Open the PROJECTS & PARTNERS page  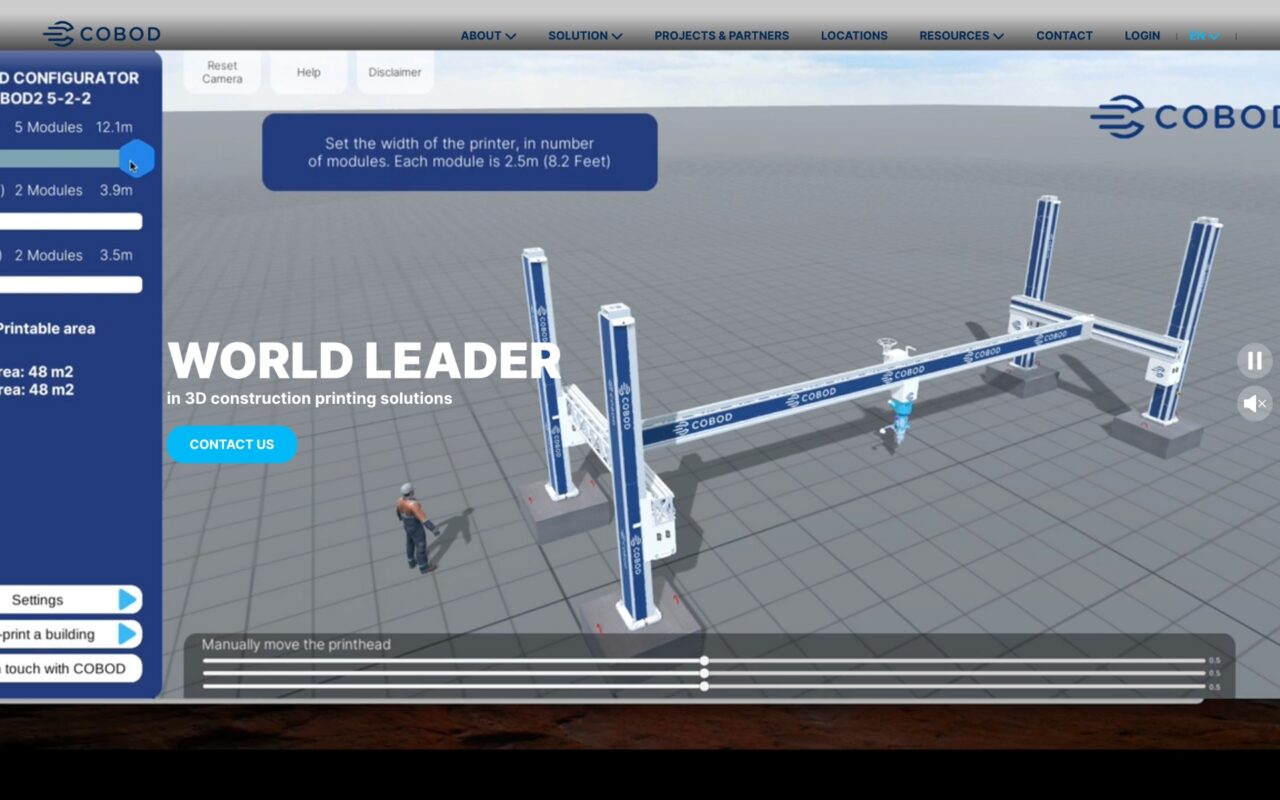click(x=721, y=35)
